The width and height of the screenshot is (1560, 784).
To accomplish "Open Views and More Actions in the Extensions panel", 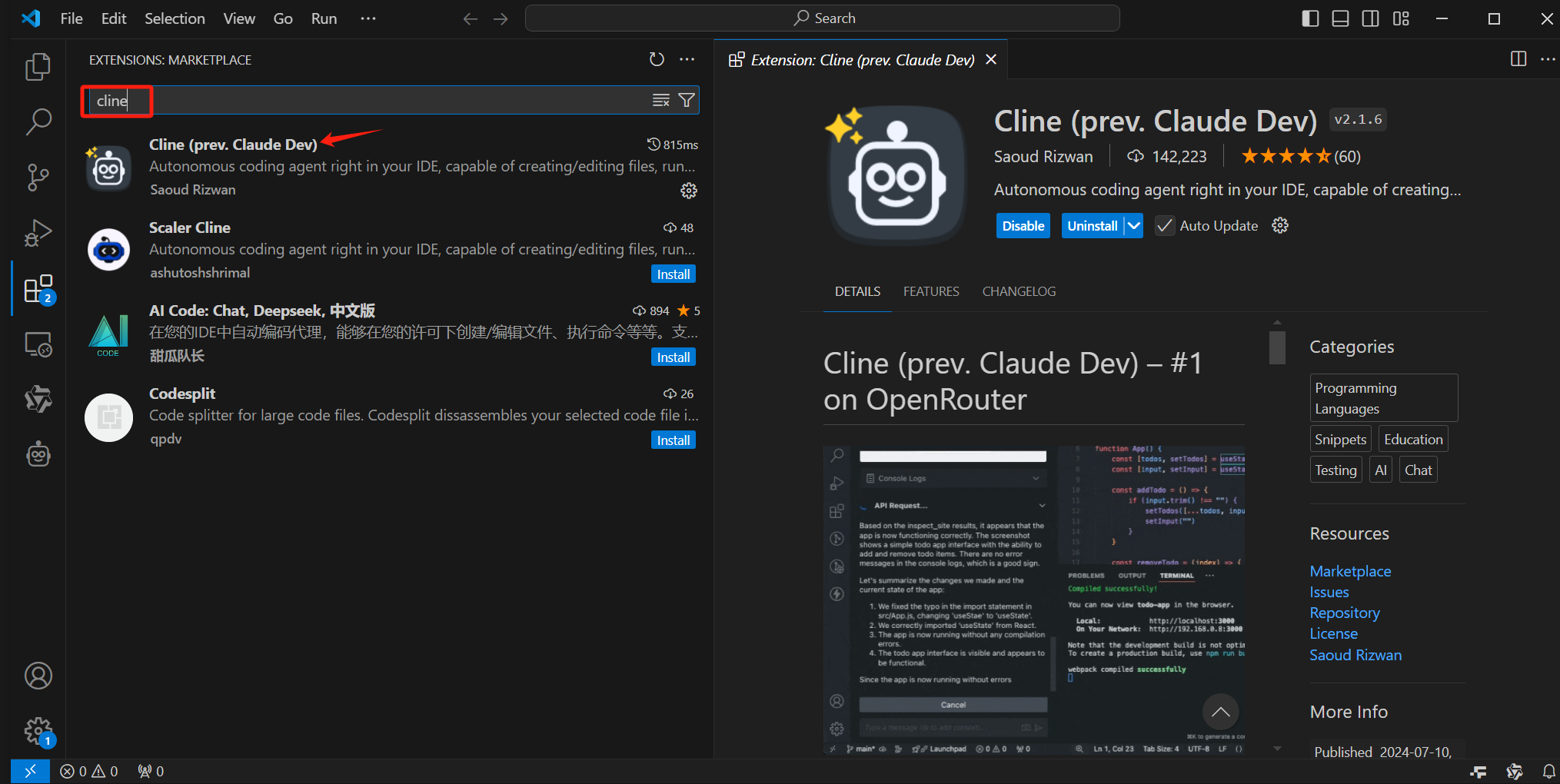I will [687, 59].
